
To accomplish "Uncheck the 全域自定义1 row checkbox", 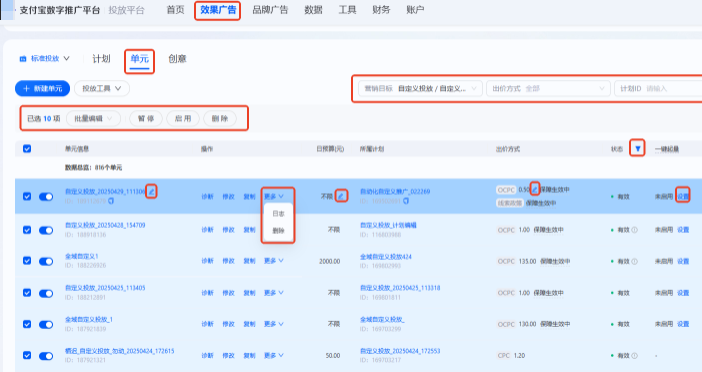I will pos(27,261).
